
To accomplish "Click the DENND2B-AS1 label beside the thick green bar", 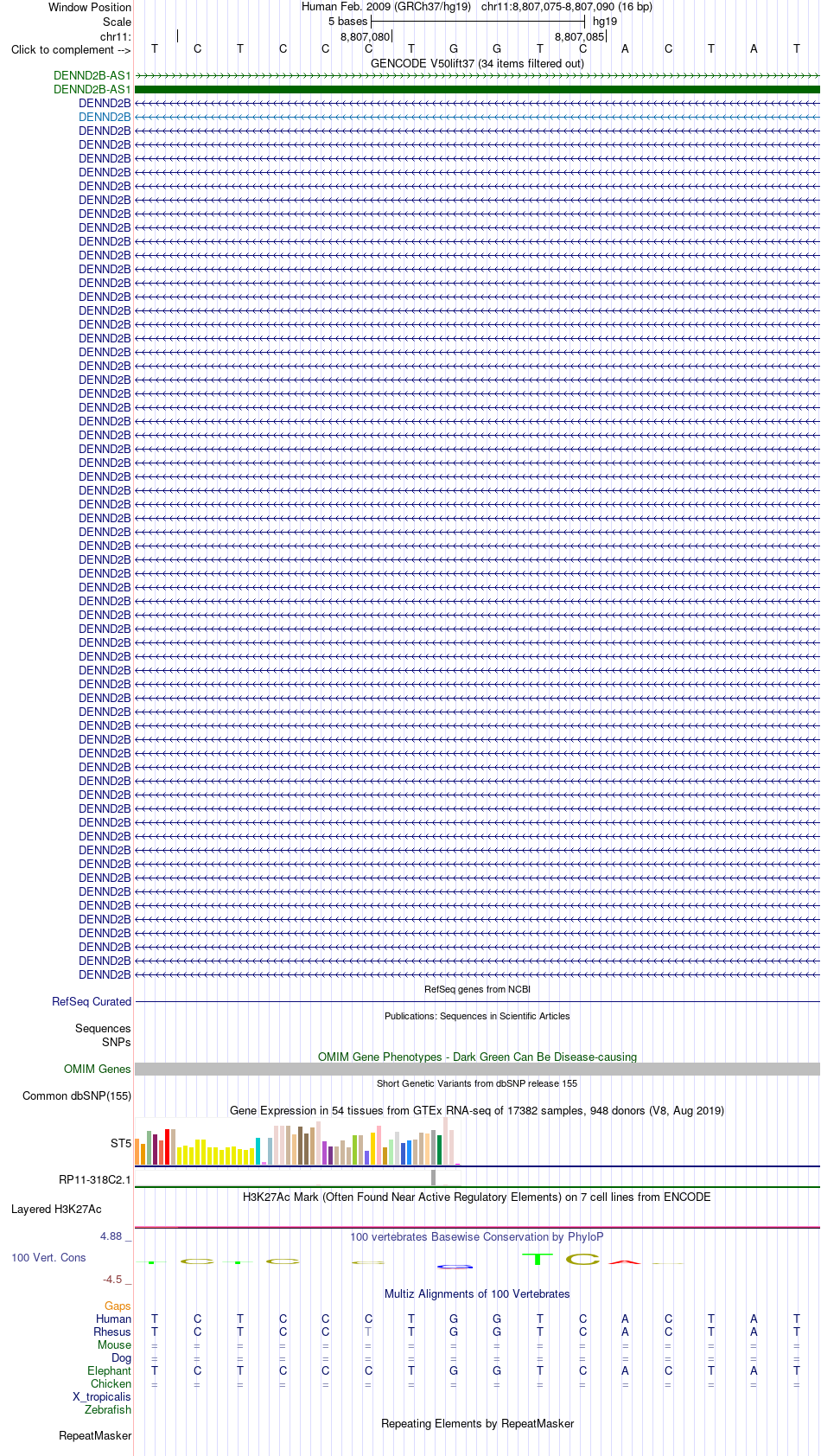I will 92,89.
